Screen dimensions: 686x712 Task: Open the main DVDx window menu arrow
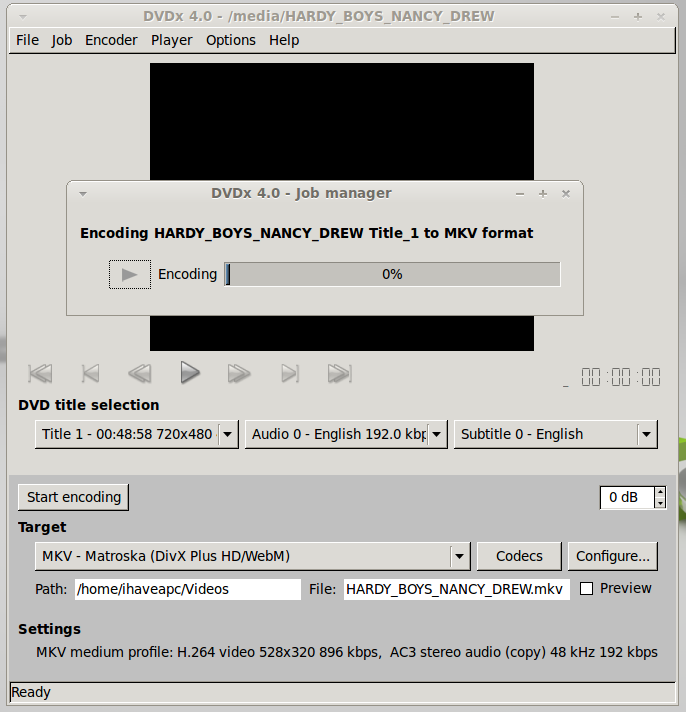click(x=23, y=17)
